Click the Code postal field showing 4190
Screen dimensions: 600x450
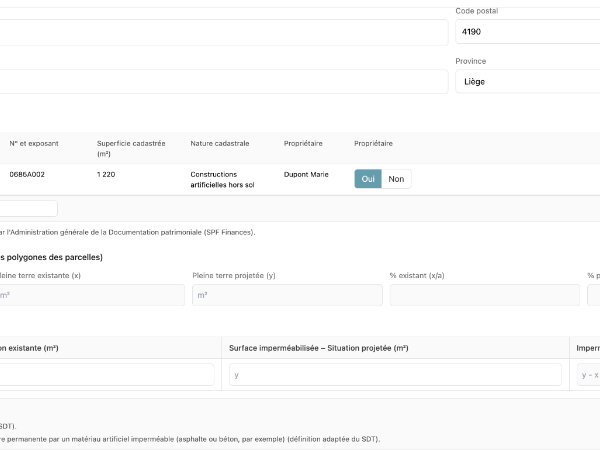click(528, 32)
